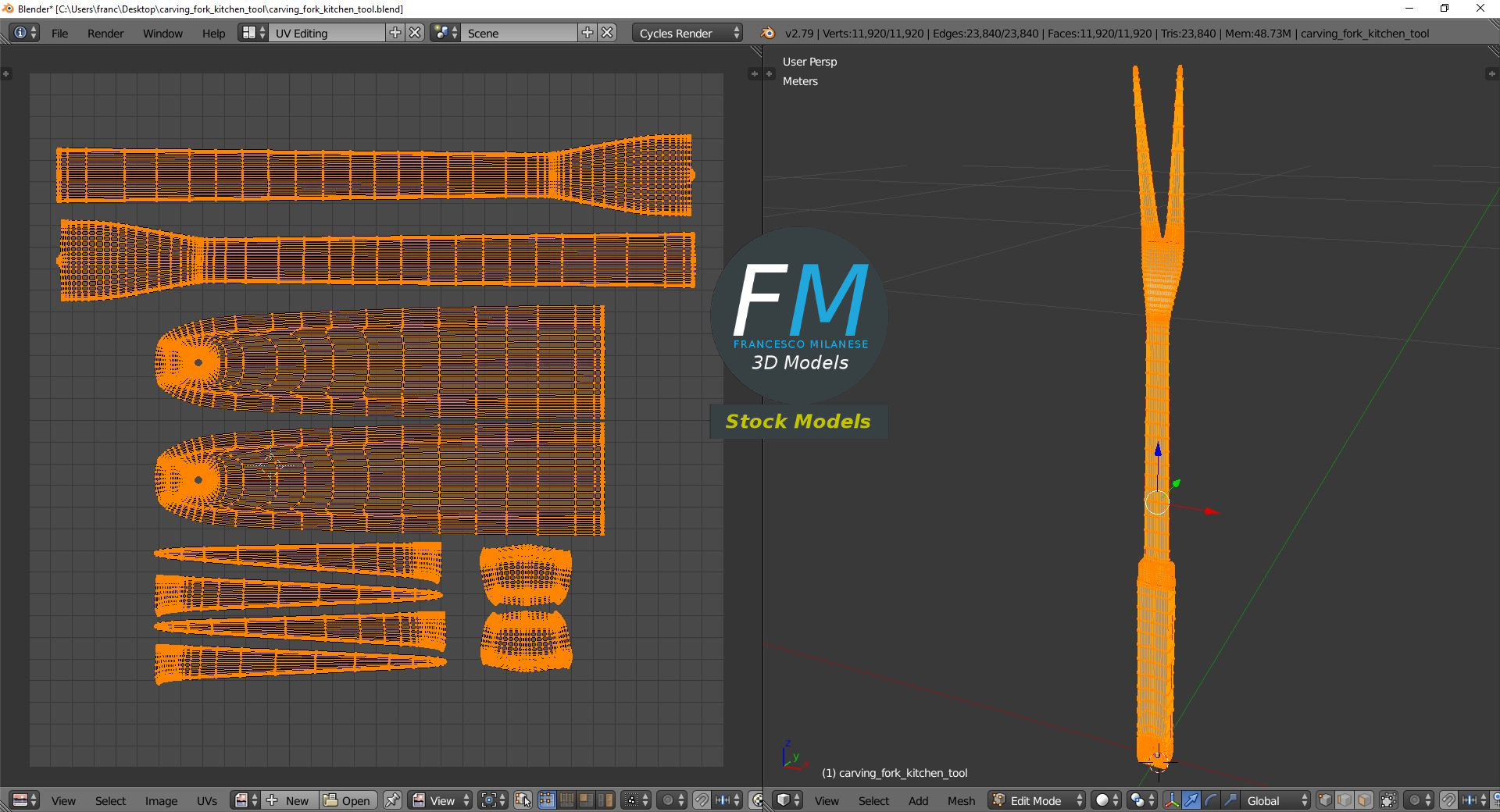The image size is (1500, 812).
Task: Open the viewport shading dropdown
Action: (1106, 800)
